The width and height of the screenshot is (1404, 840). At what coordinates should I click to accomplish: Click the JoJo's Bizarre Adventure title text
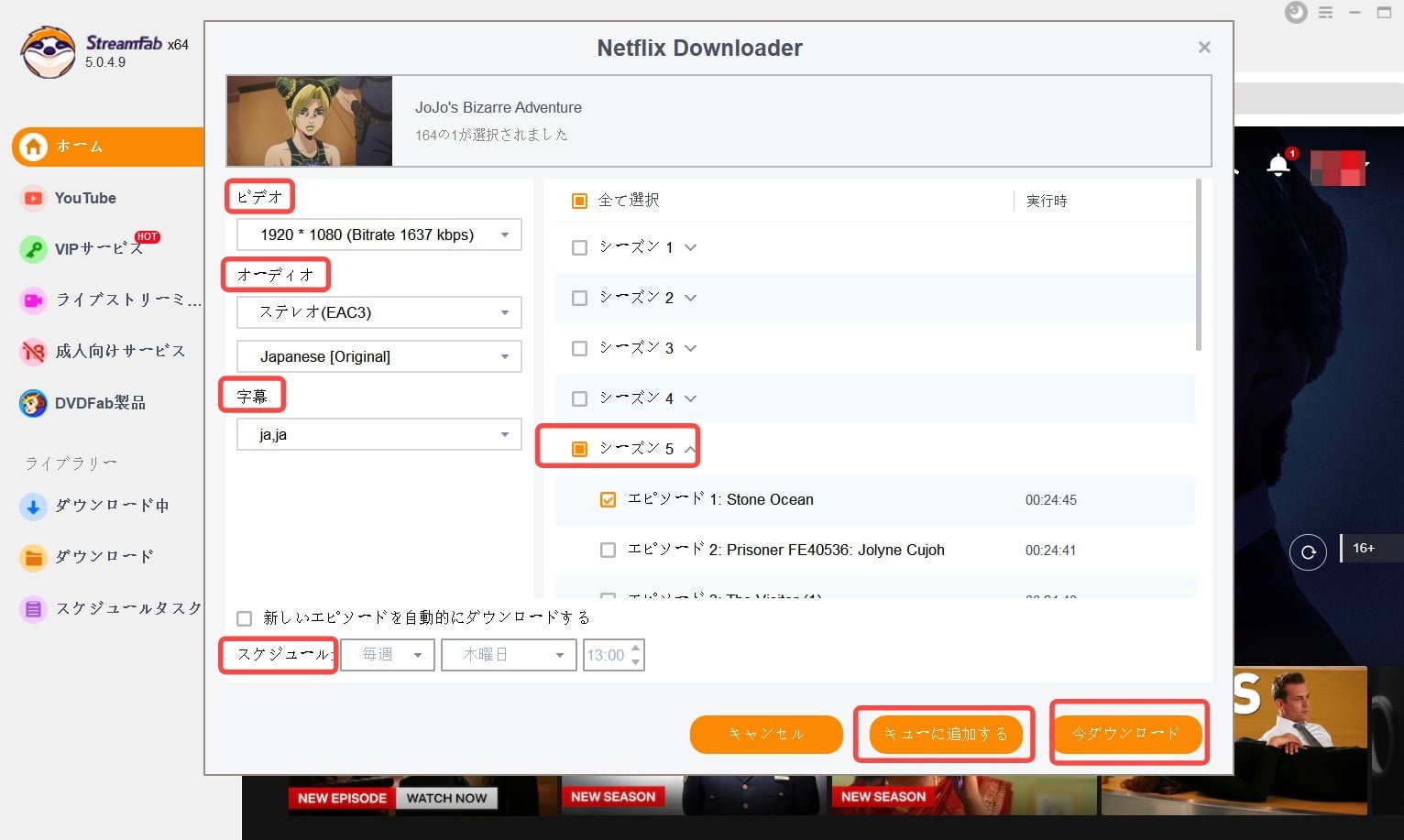coord(499,107)
